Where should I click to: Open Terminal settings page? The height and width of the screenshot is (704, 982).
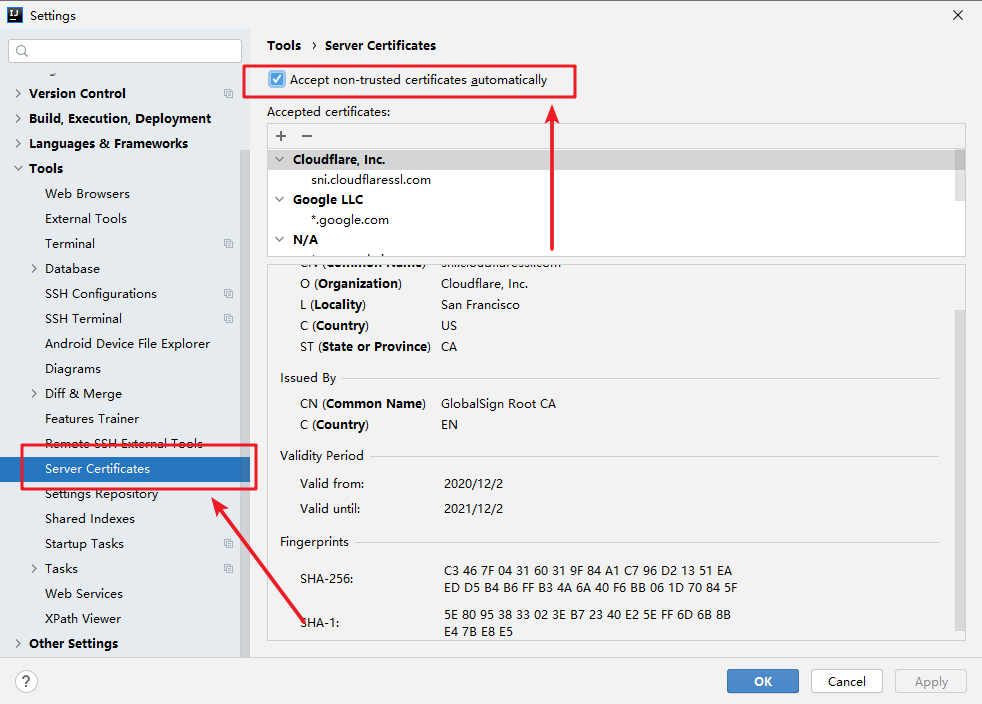point(70,244)
